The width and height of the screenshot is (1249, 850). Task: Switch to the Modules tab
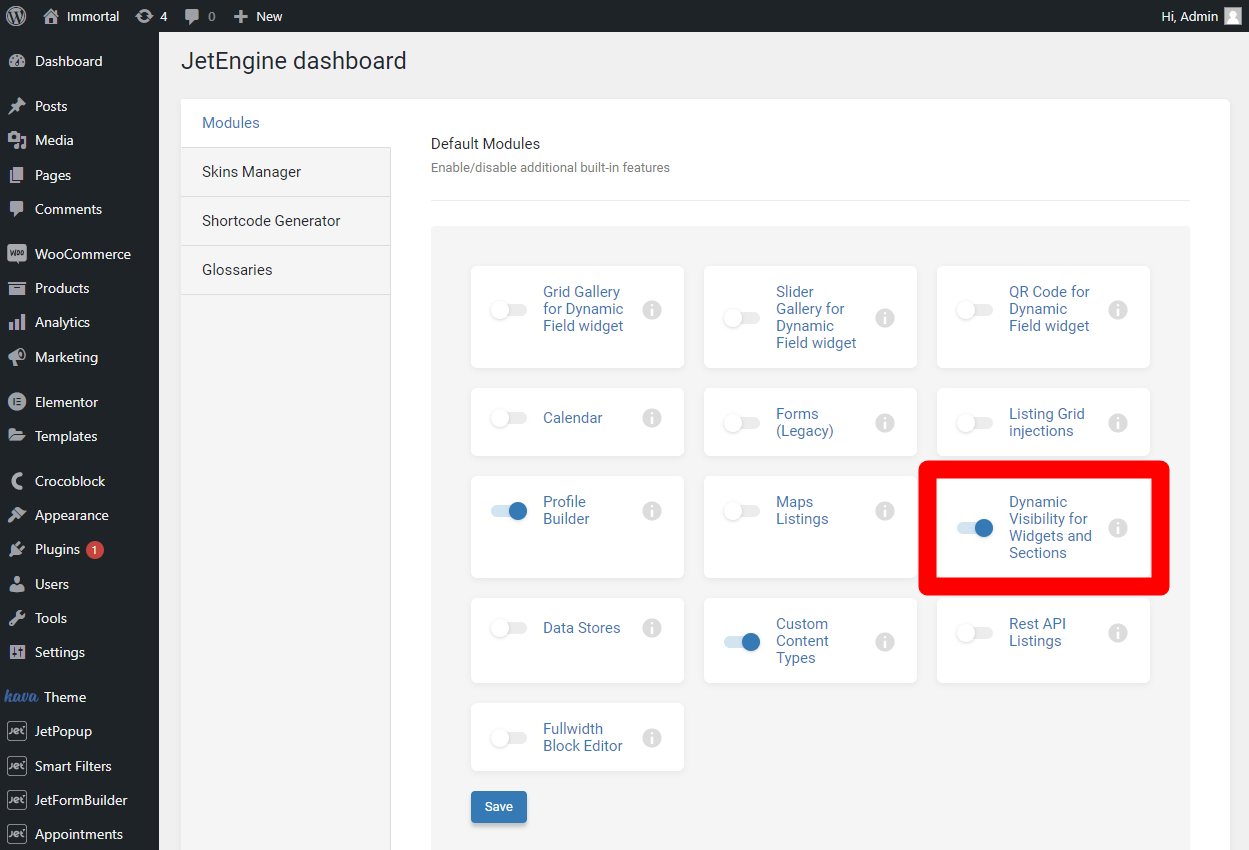(x=286, y=123)
